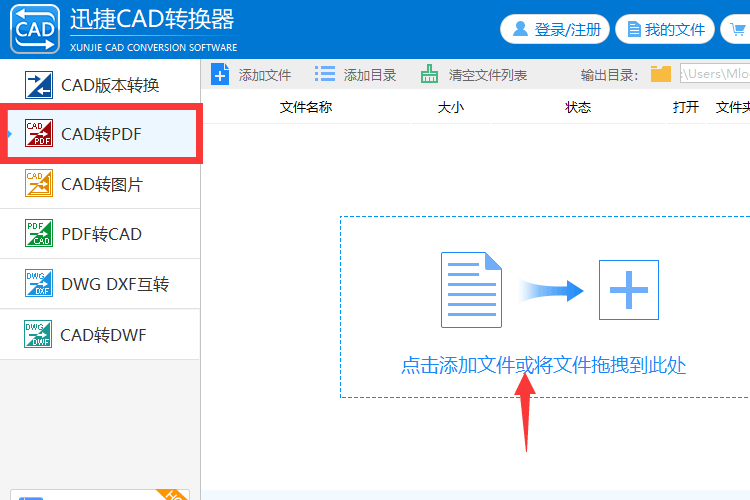Click 添加文件 toolbar label
The width and height of the screenshot is (750, 500).
click(x=265, y=75)
